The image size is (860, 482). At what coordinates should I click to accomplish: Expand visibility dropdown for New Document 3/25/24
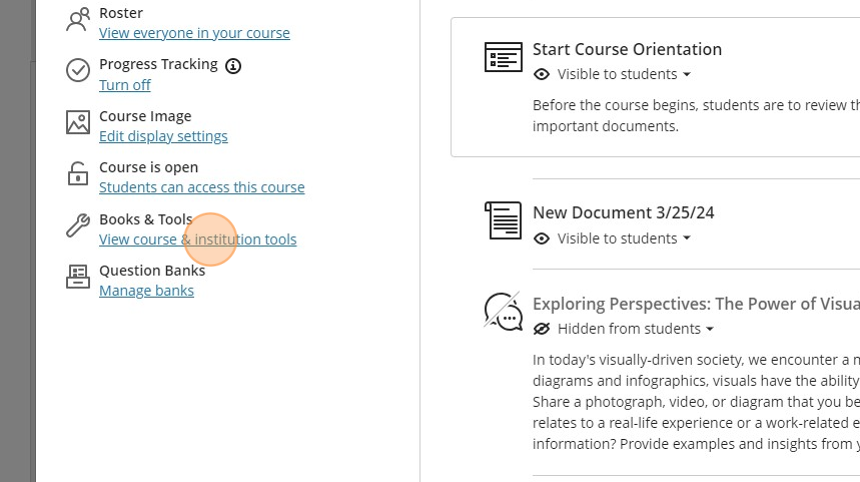[686, 239]
